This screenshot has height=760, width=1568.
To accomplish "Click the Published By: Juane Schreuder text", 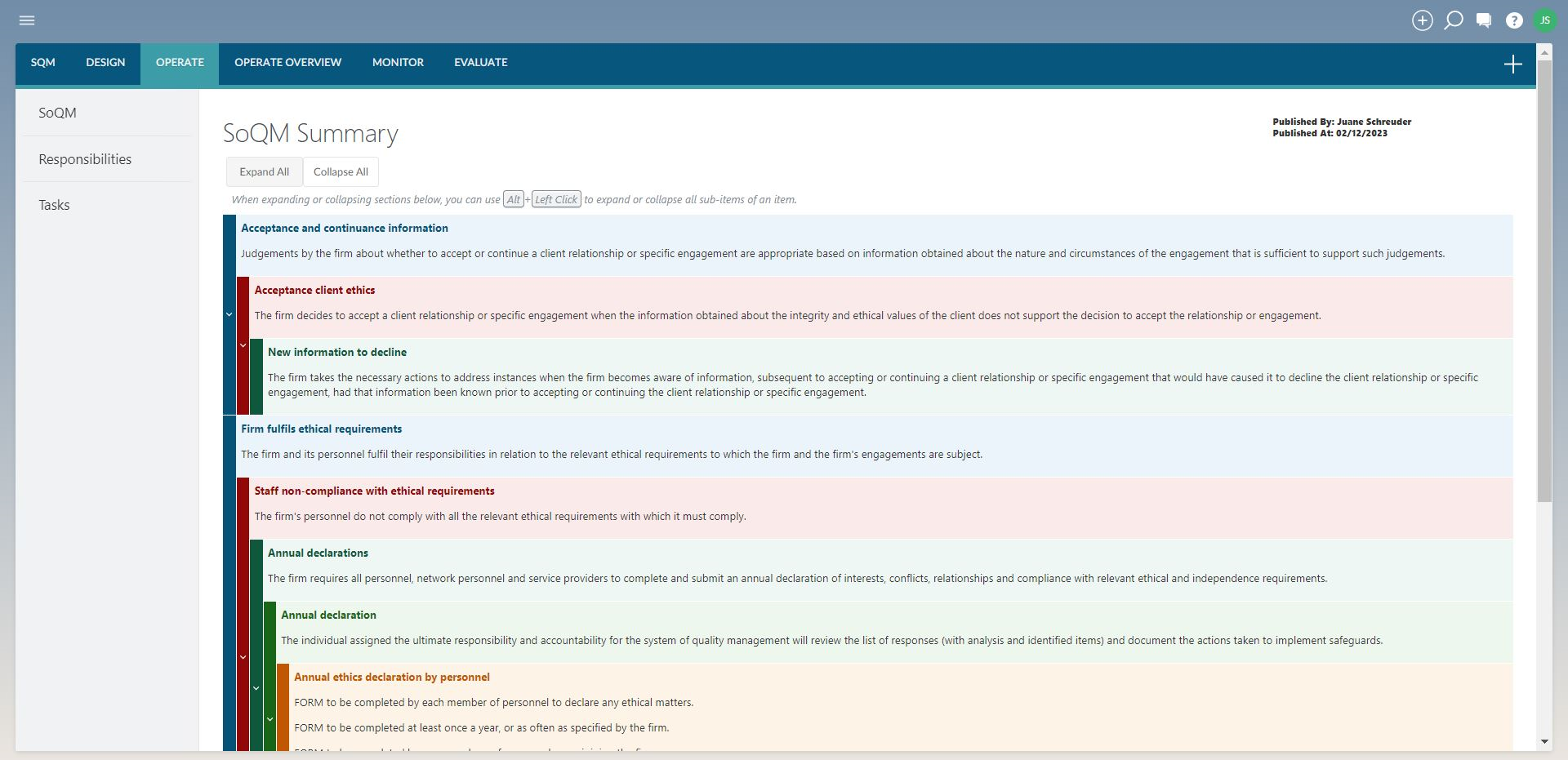I will click(x=1342, y=122).
